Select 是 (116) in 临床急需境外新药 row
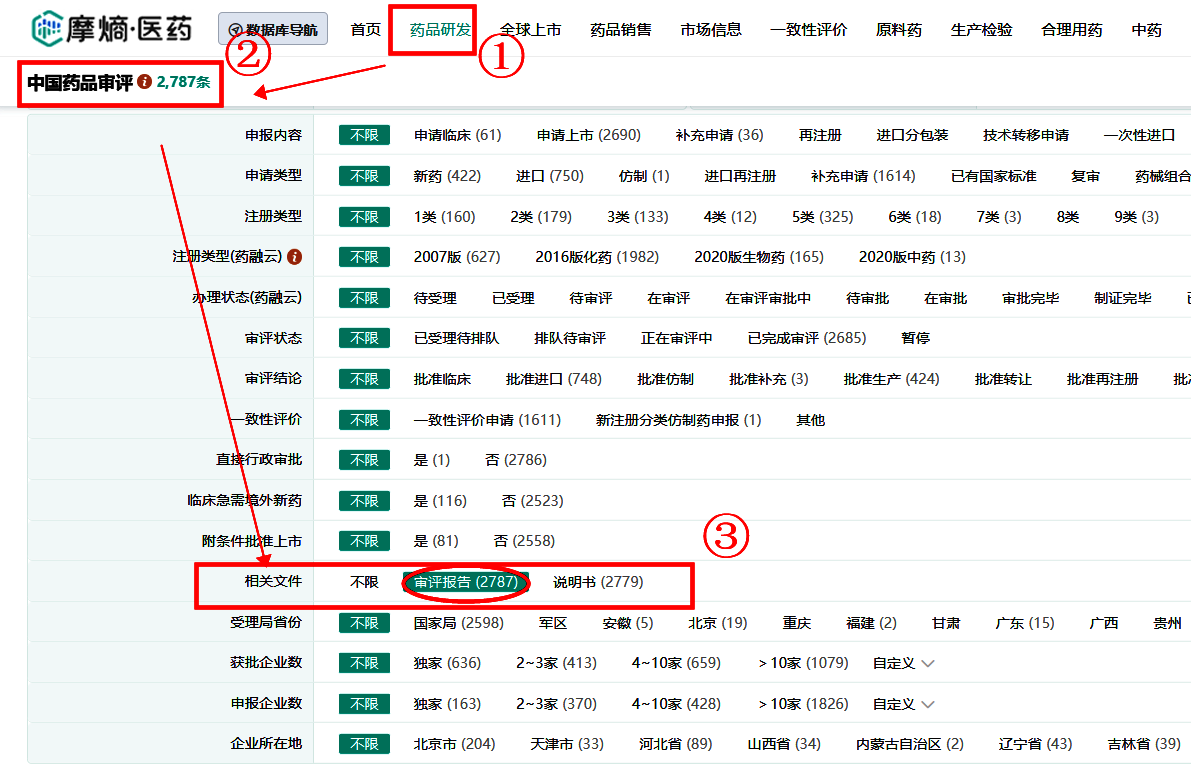The width and height of the screenshot is (1191, 766). click(x=440, y=502)
